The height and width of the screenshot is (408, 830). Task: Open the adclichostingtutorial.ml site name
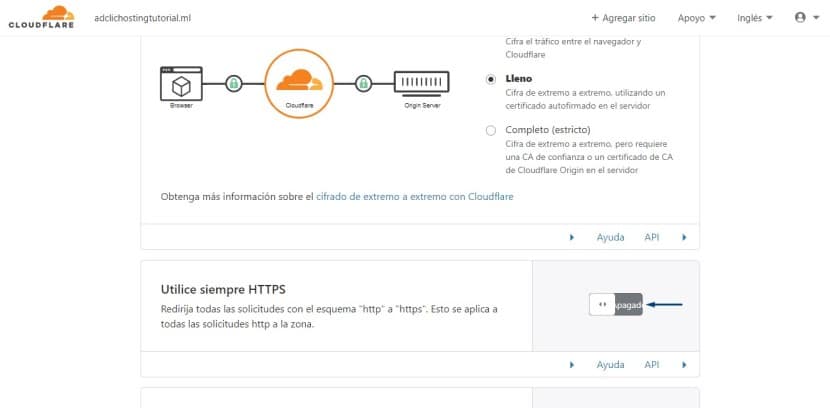pos(142,18)
